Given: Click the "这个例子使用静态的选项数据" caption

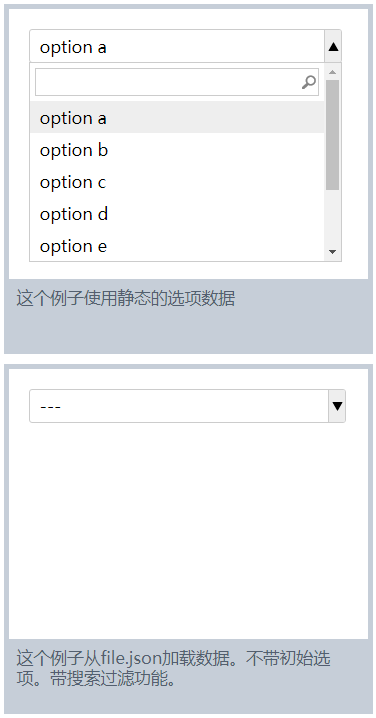Looking at the screenshot, I should pyautogui.click(x=126, y=299).
